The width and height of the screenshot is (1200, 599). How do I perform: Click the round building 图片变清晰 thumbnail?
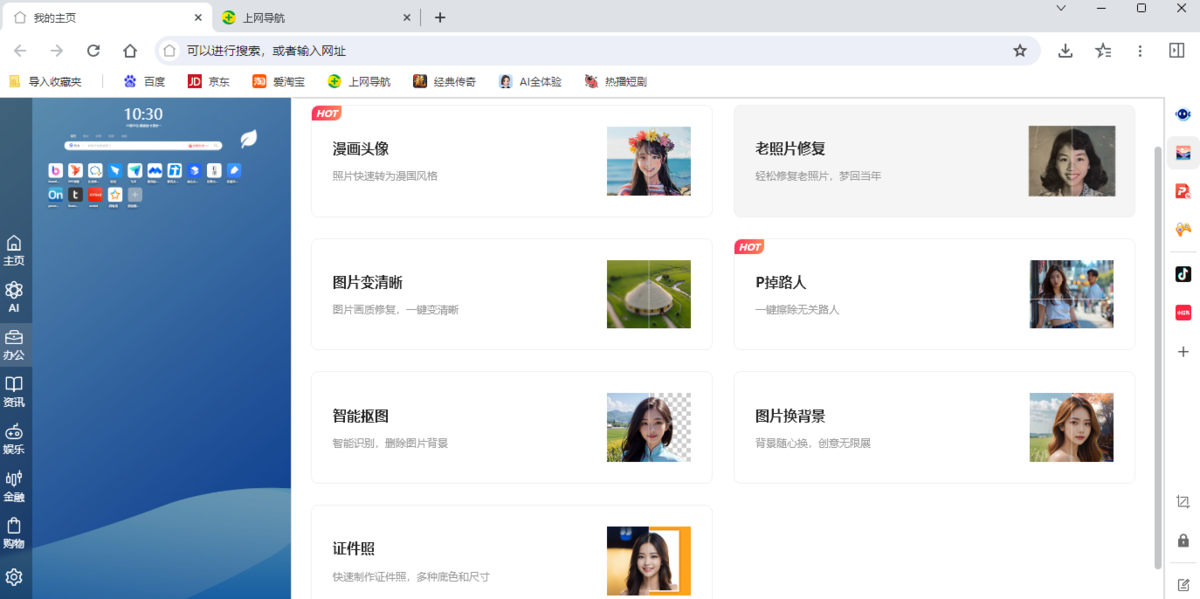tap(649, 294)
